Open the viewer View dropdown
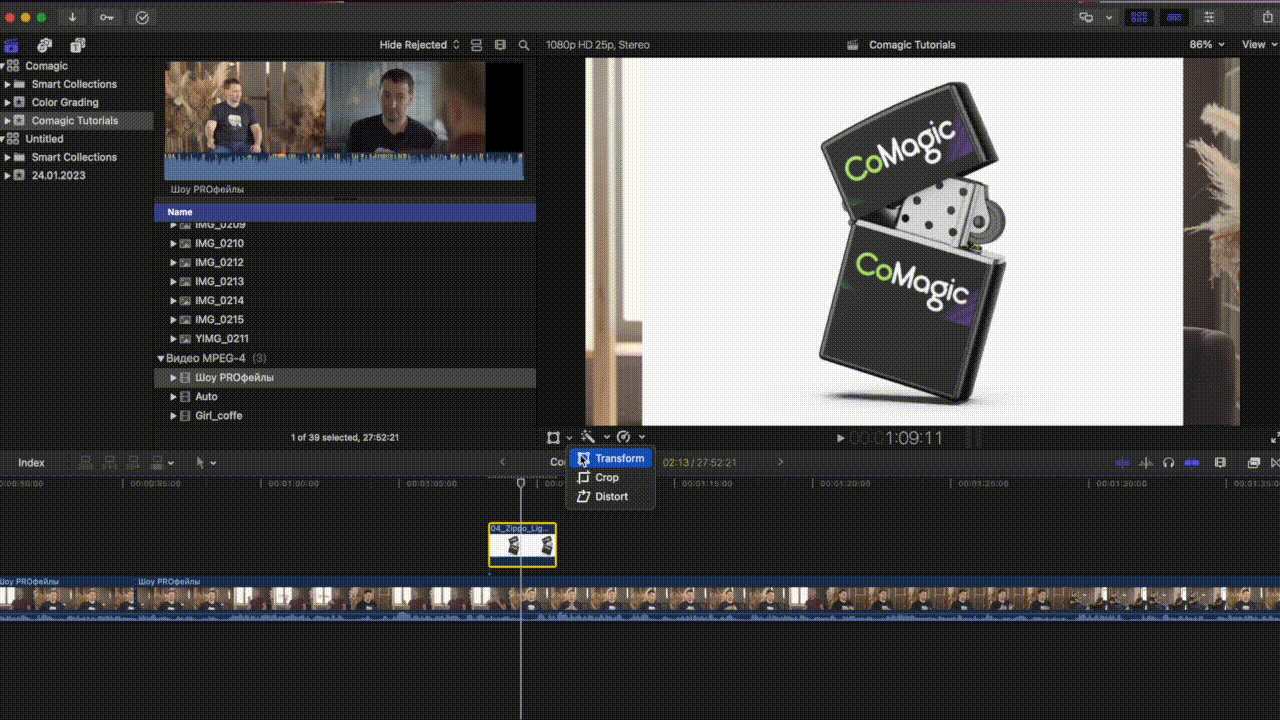Image resolution: width=1280 pixels, height=720 pixels. pos(1259,45)
